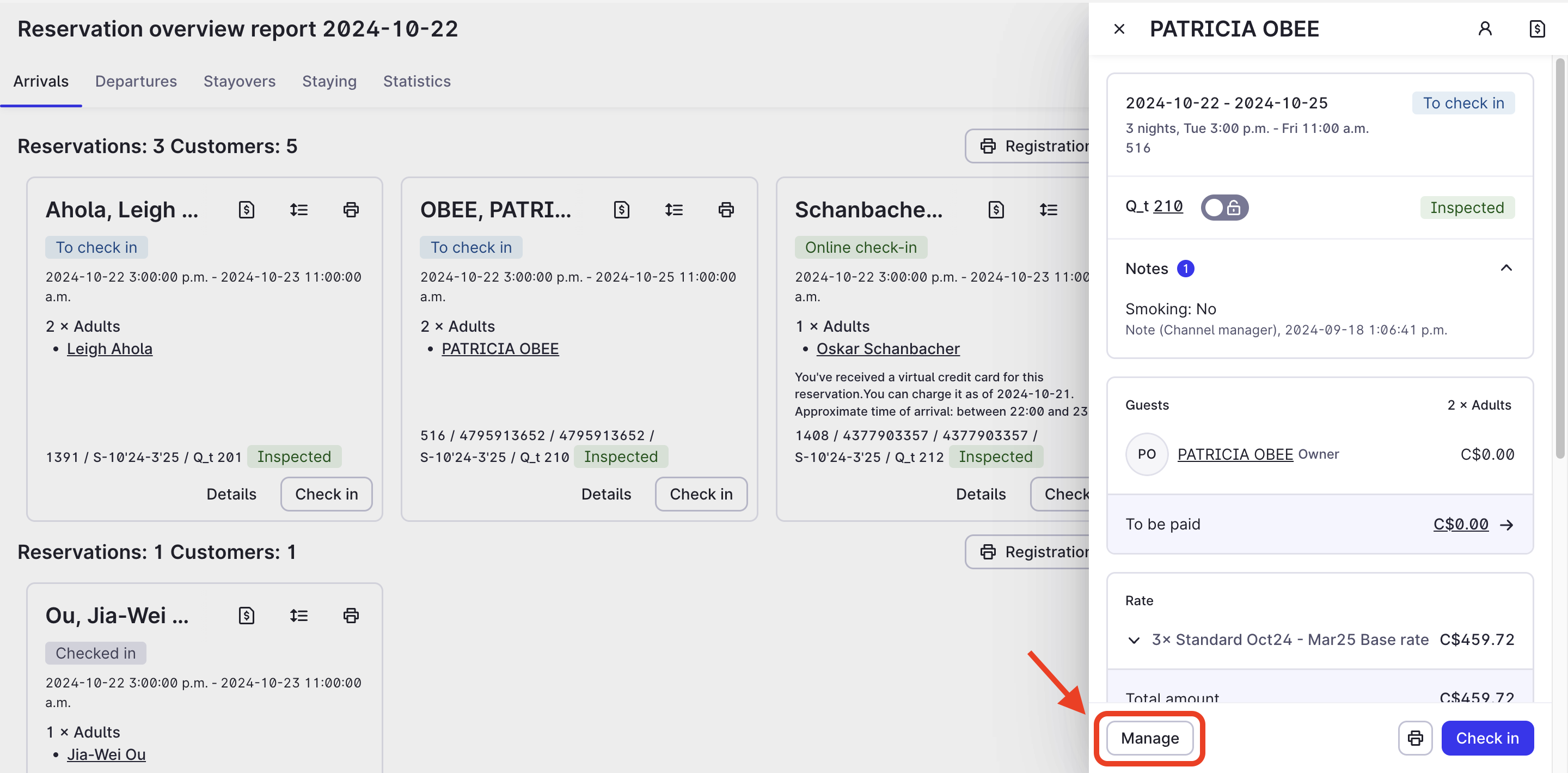Collapse the Notes section chevron
Image resolution: width=1568 pixels, height=773 pixels.
point(1506,268)
